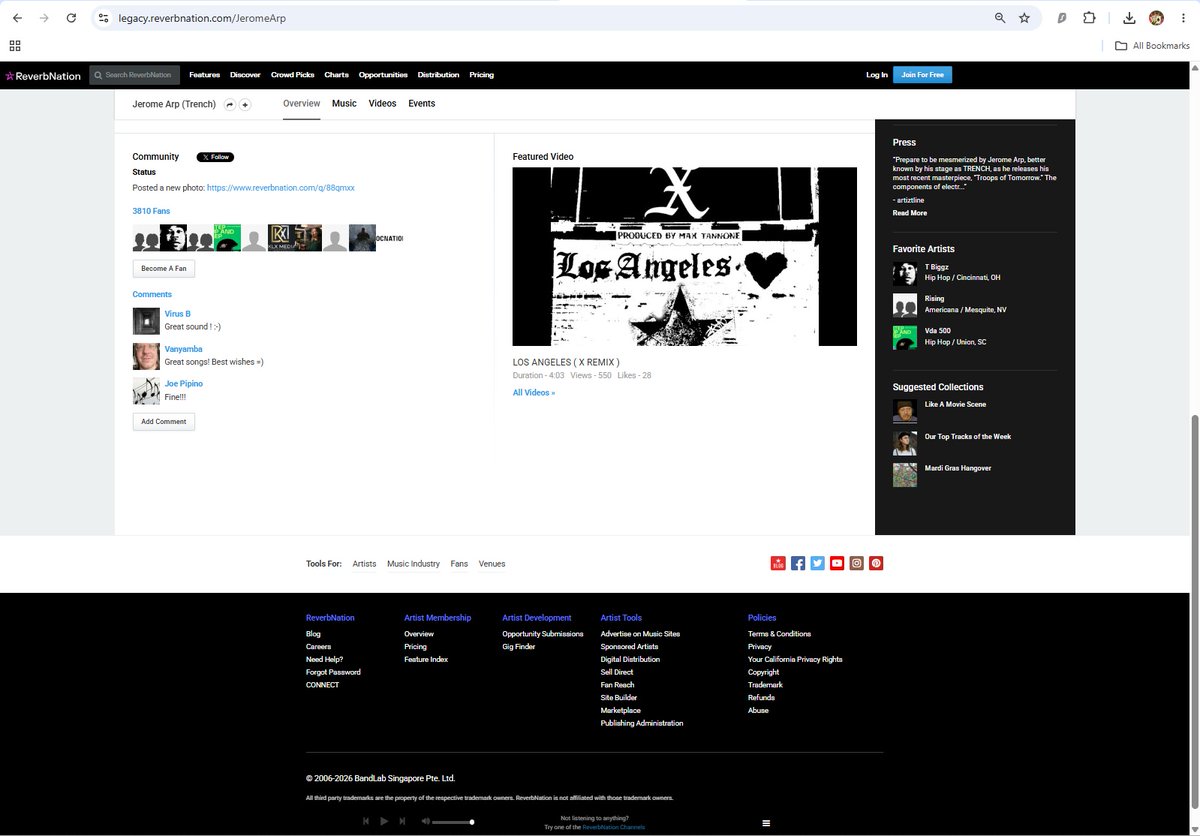The width and height of the screenshot is (1200, 836).
Task: Open Distribution in the header navigation
Action: [x=438, y=75]
